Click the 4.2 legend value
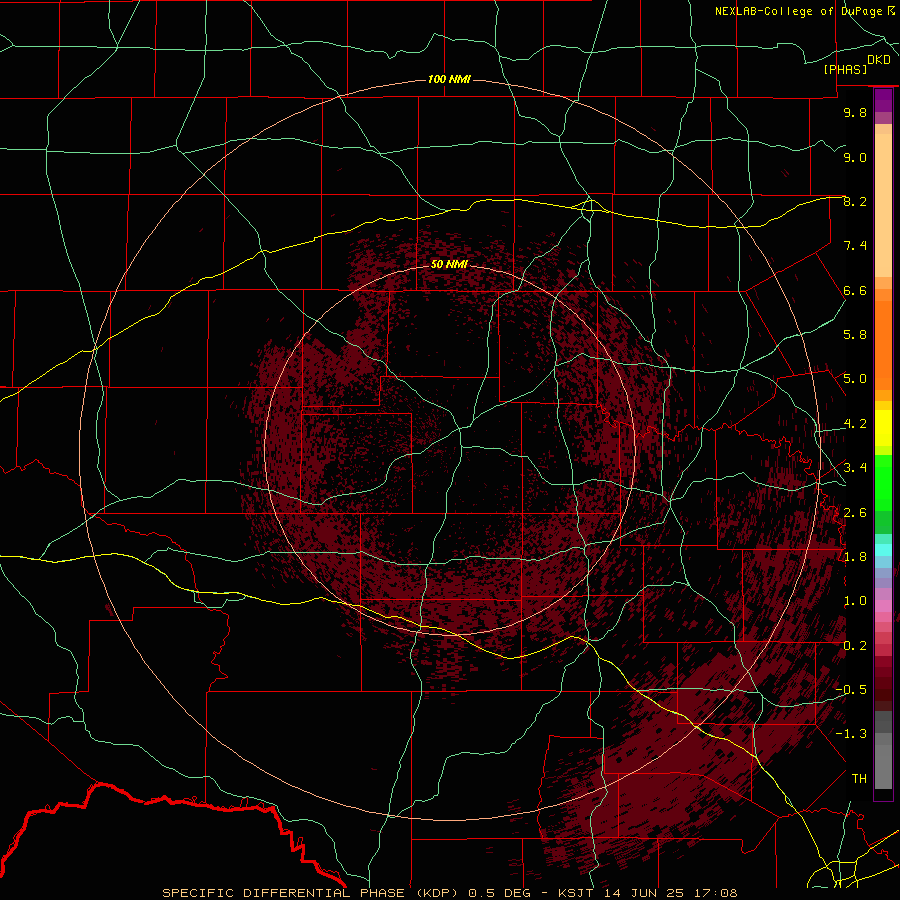Screen dimensions: 900x900 (855, 424)
